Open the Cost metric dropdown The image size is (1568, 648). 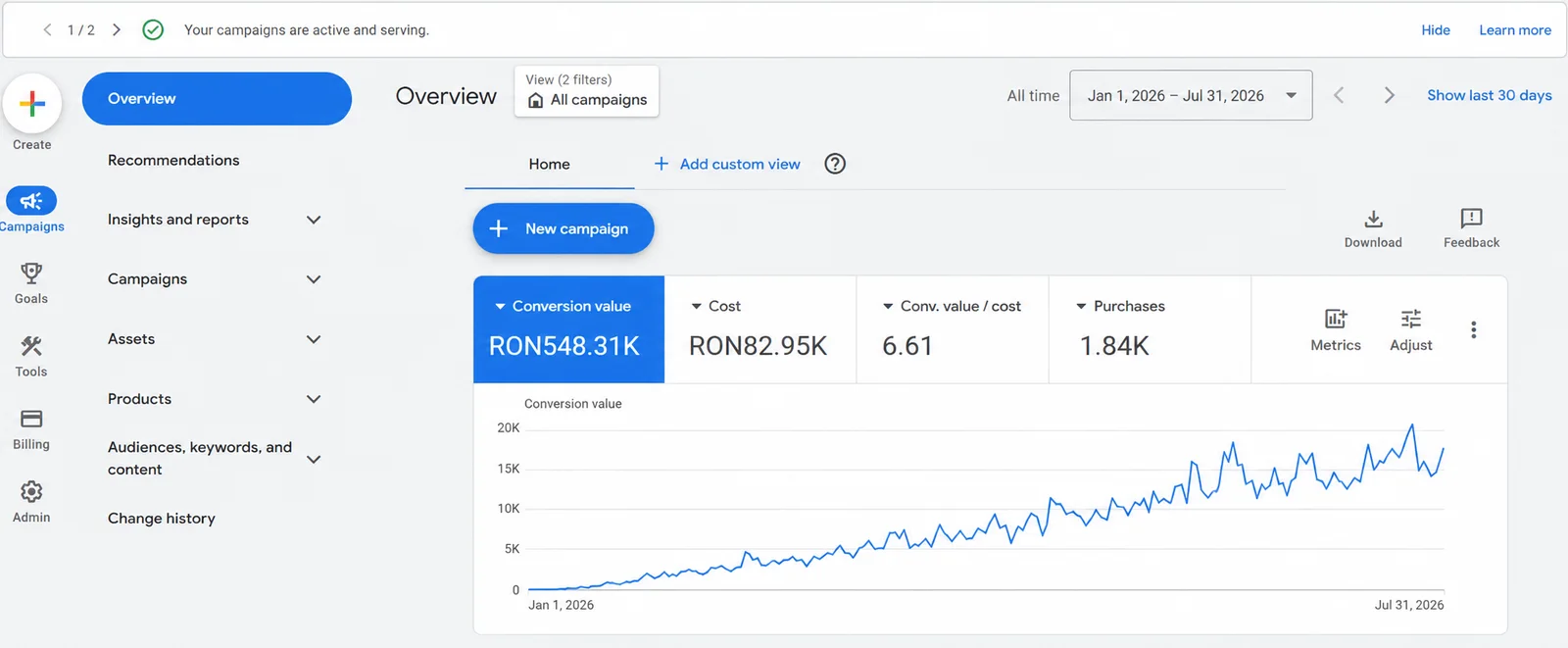[x=697, y=307]
